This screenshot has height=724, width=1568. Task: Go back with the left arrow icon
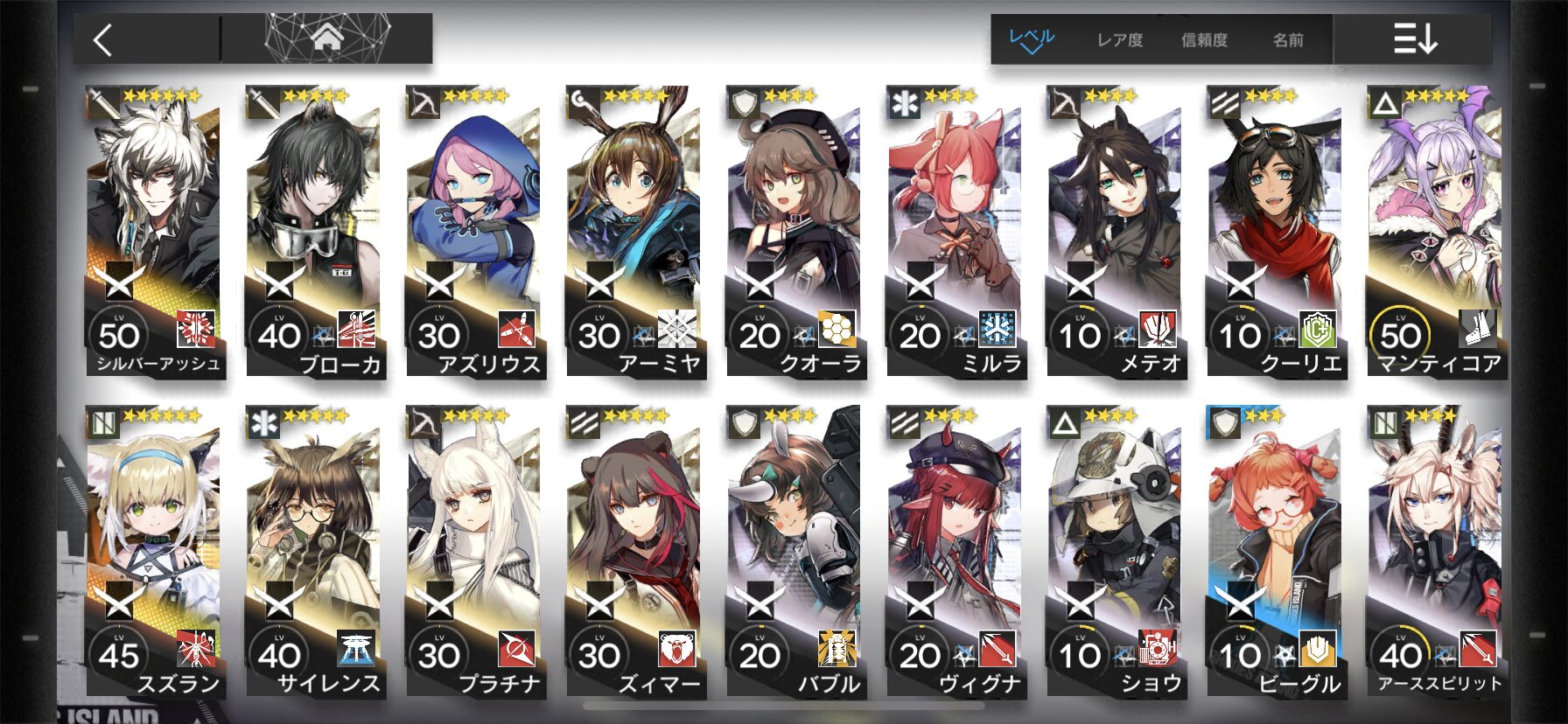(x=103, y=40)
